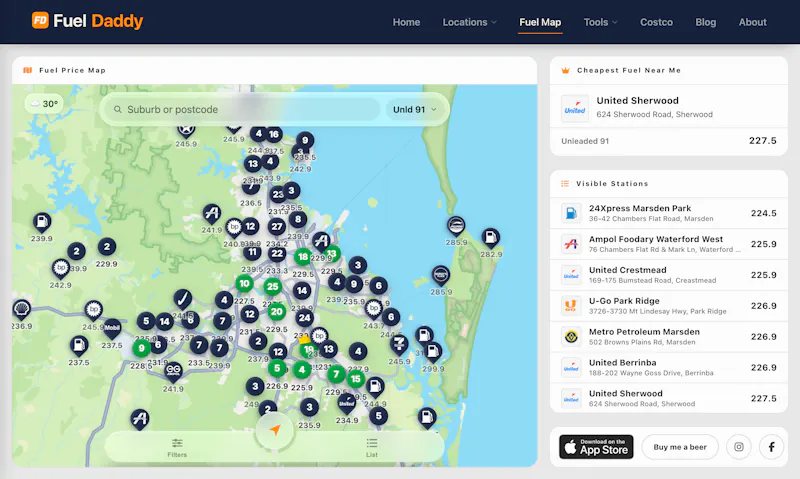This screenshot has height=479, width=800.
Task: Click the Shell station marker at 236.9
Action: (x=21, y=308)
